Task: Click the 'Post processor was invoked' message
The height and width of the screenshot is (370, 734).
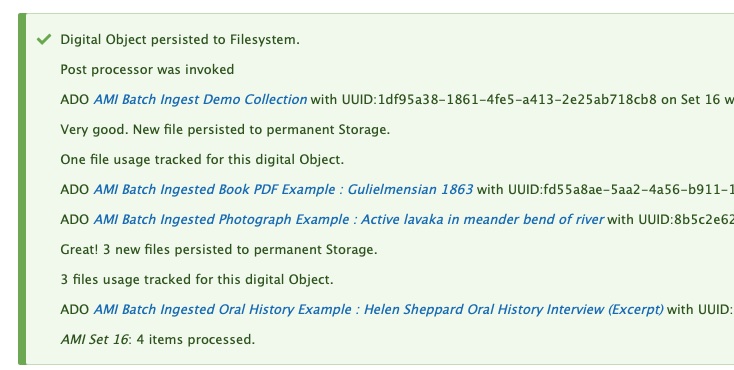Action: pos(147,70)
